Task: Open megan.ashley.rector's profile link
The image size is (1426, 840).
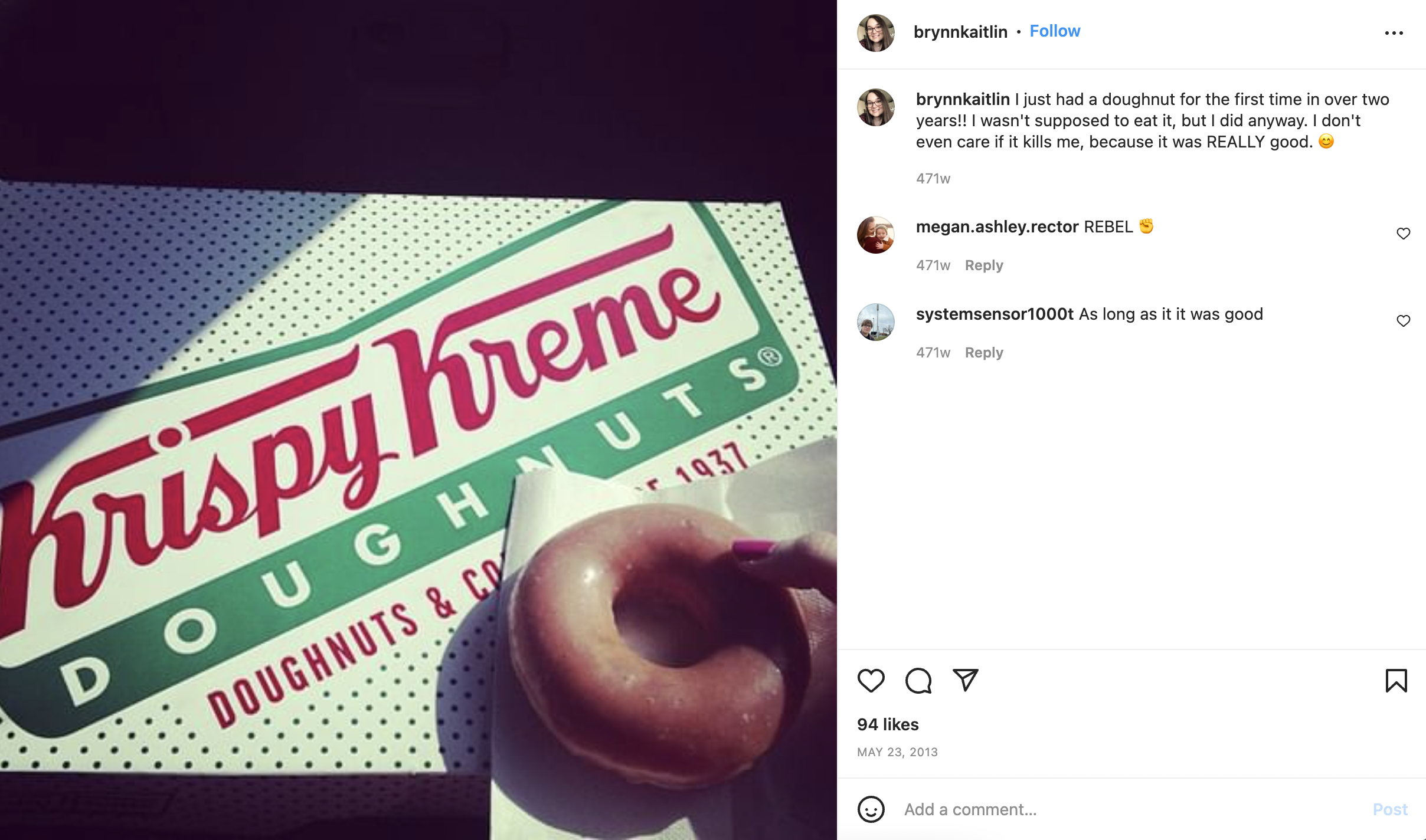Action: coord(997,227)
